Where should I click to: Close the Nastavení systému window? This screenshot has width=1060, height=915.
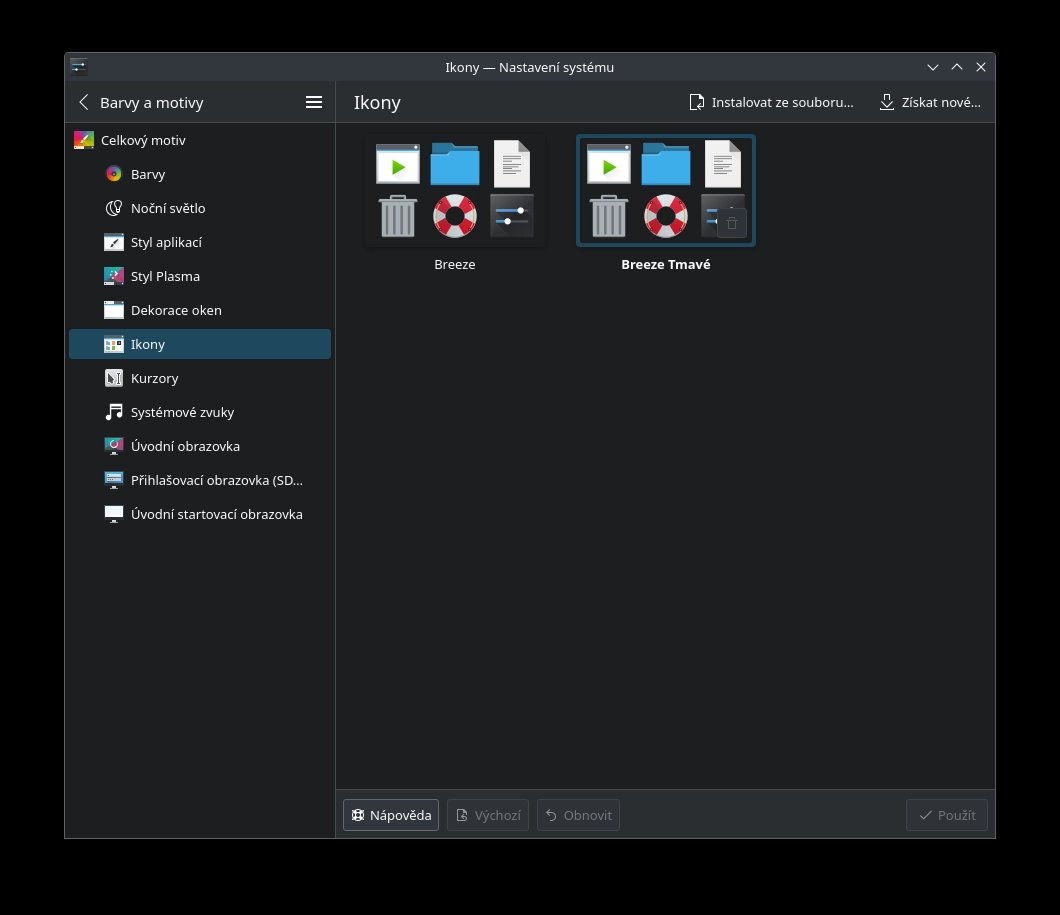tap(981, 67)
